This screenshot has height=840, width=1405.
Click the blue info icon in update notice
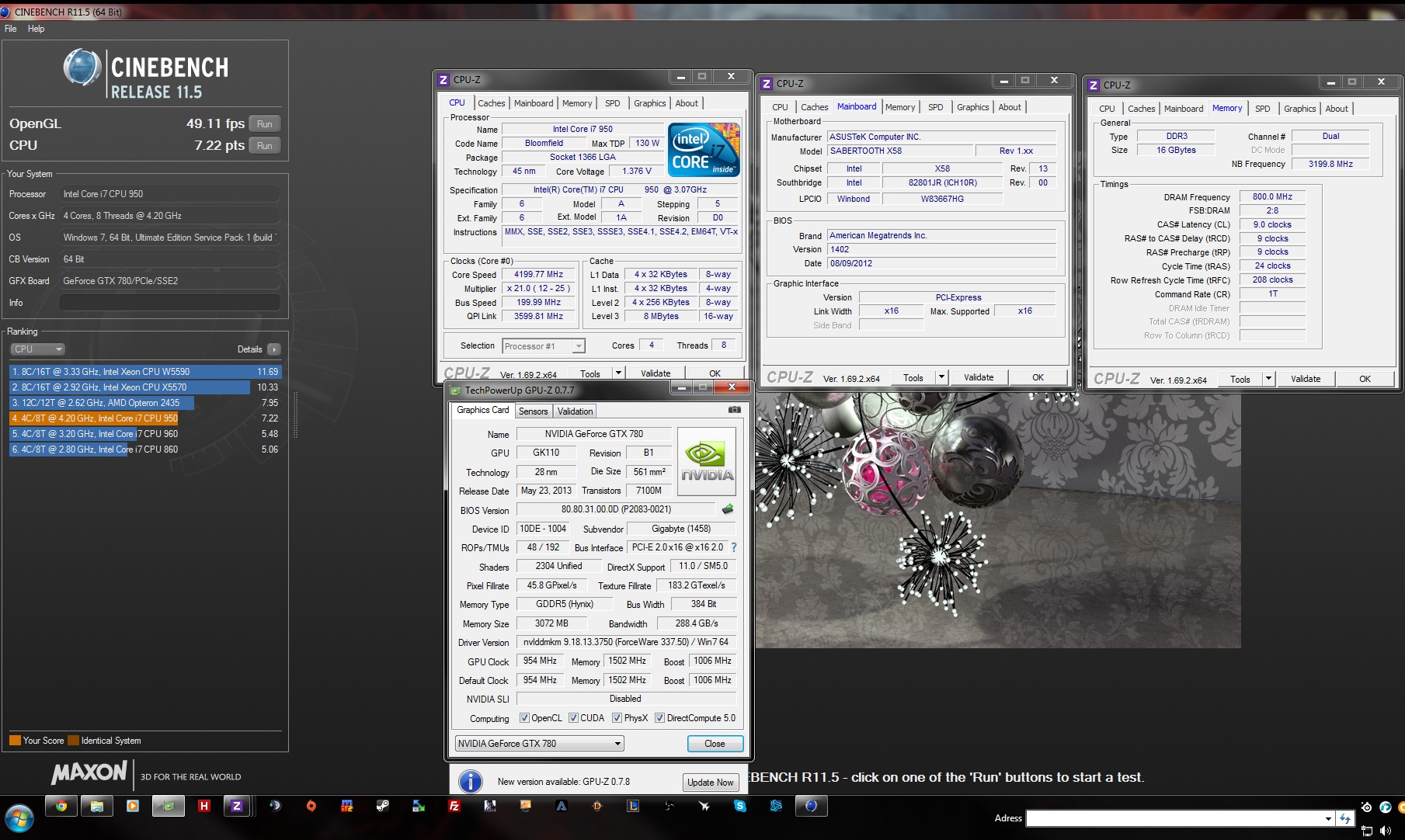point(471,781)
